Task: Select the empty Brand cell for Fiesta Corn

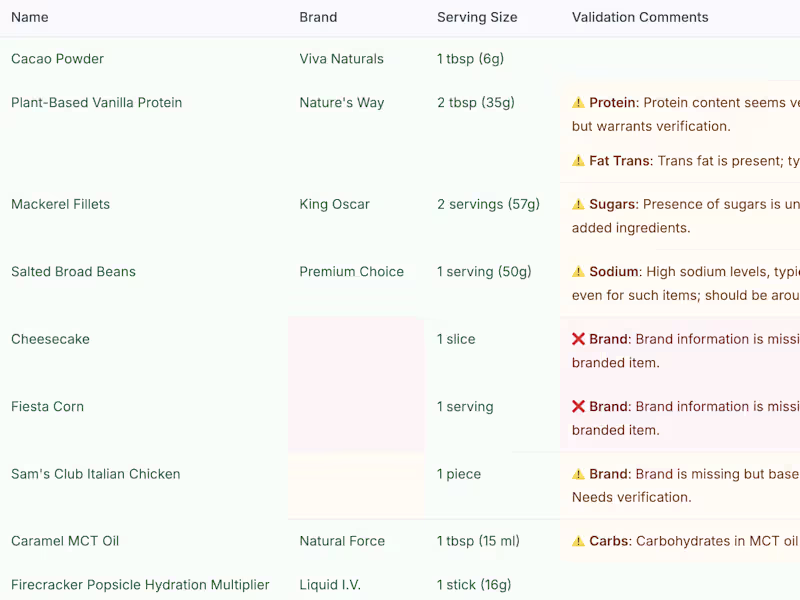Action: tap(356, 418)
